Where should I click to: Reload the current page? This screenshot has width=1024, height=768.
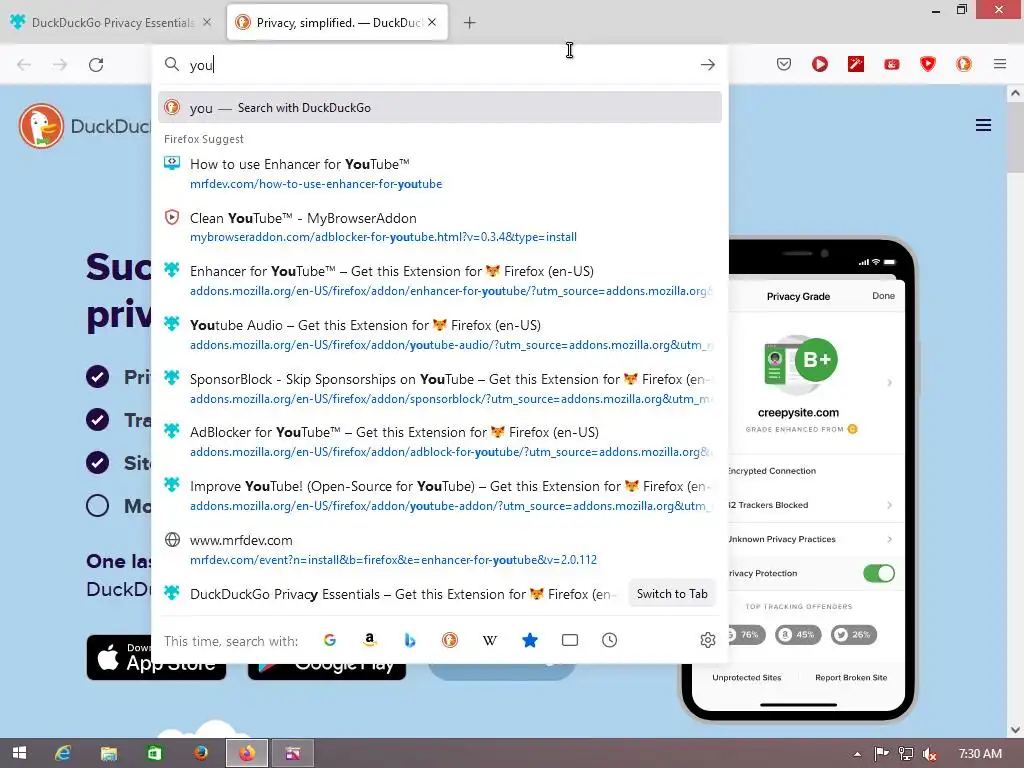(96, 65)
